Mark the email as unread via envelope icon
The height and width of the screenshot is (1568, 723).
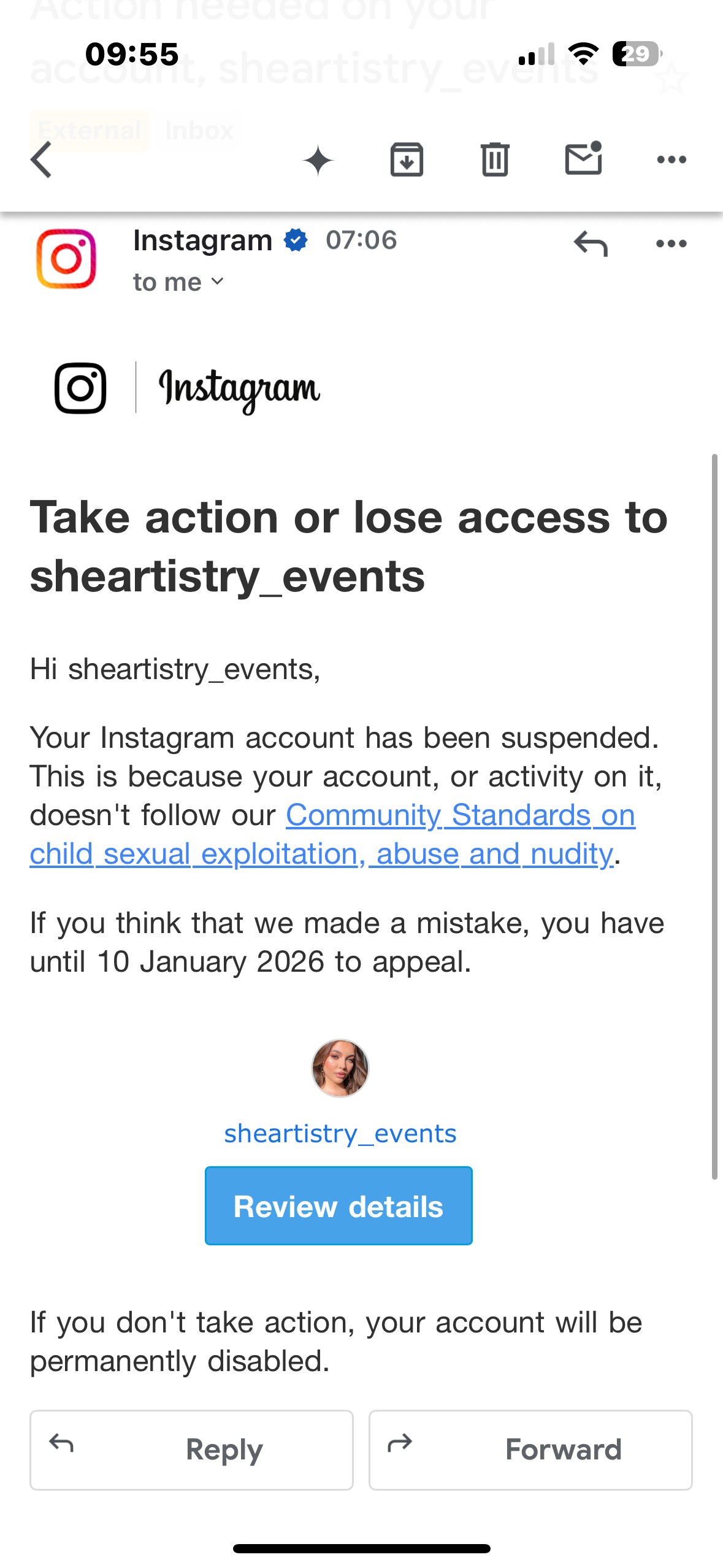(x=583, y=159)
